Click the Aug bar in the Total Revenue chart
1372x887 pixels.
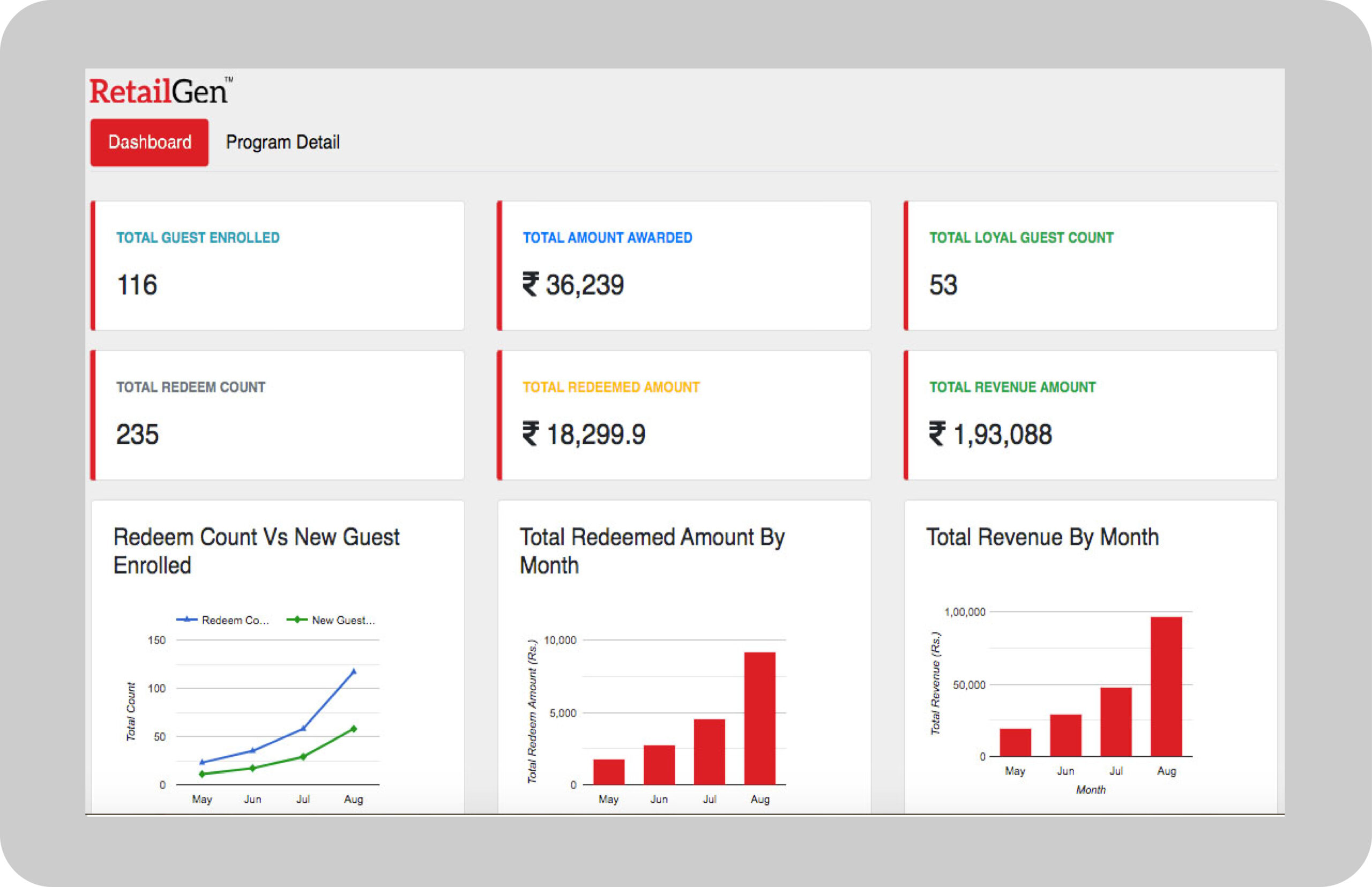tap(1166, 687)
